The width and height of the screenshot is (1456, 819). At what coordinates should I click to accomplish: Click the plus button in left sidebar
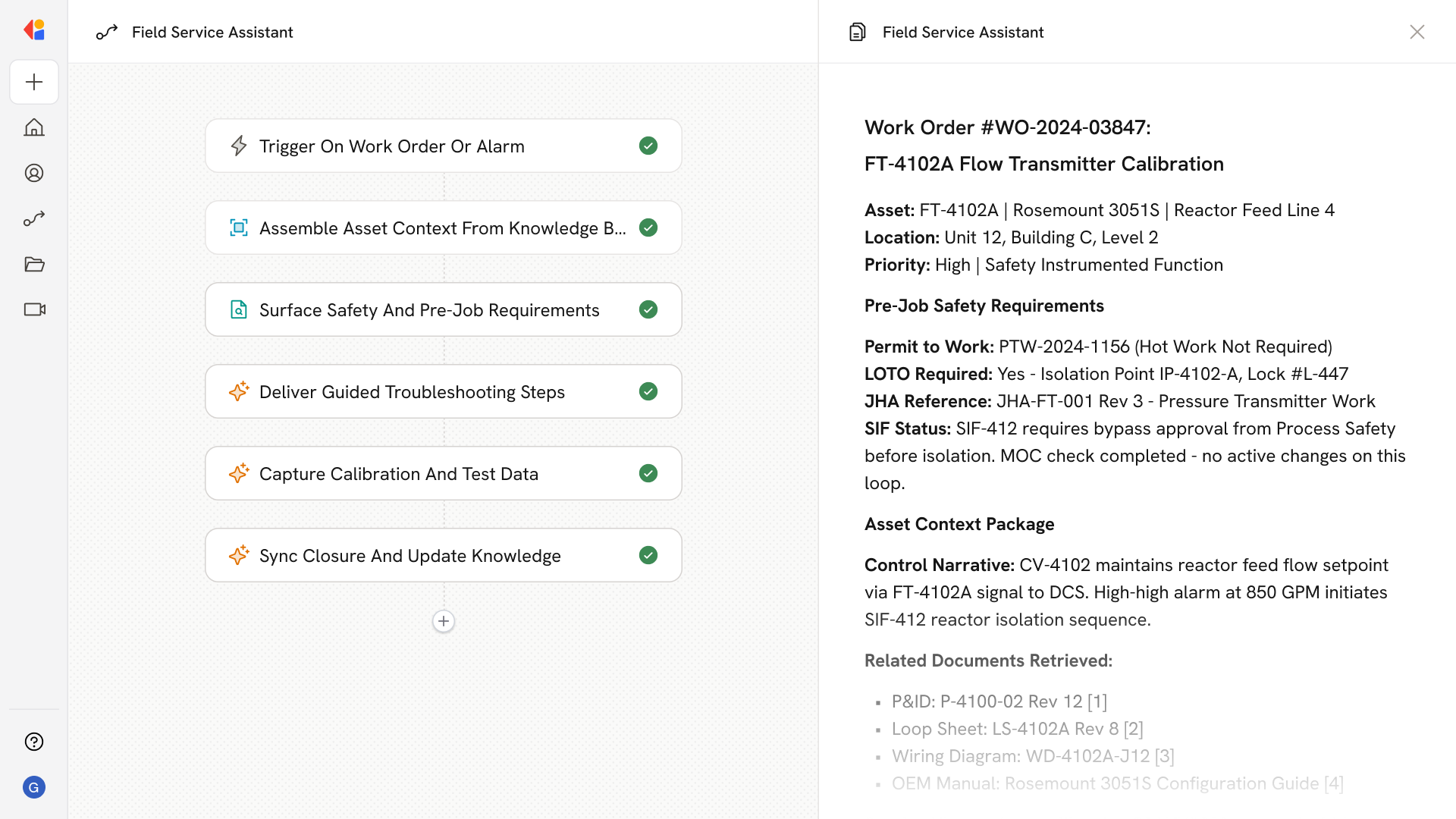click(x=34, y=82)
